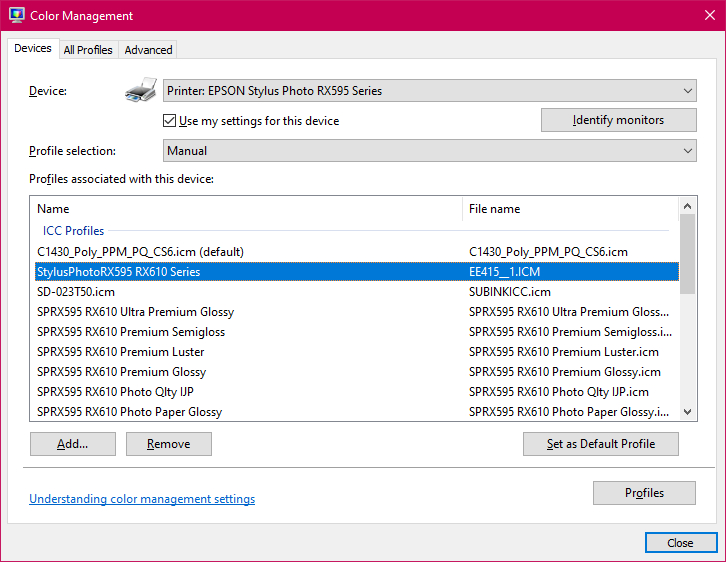726x562 pixels.
Task: Select SPRX595 RX610 Premium Semigloss profile
Action: tap(357, 332)
